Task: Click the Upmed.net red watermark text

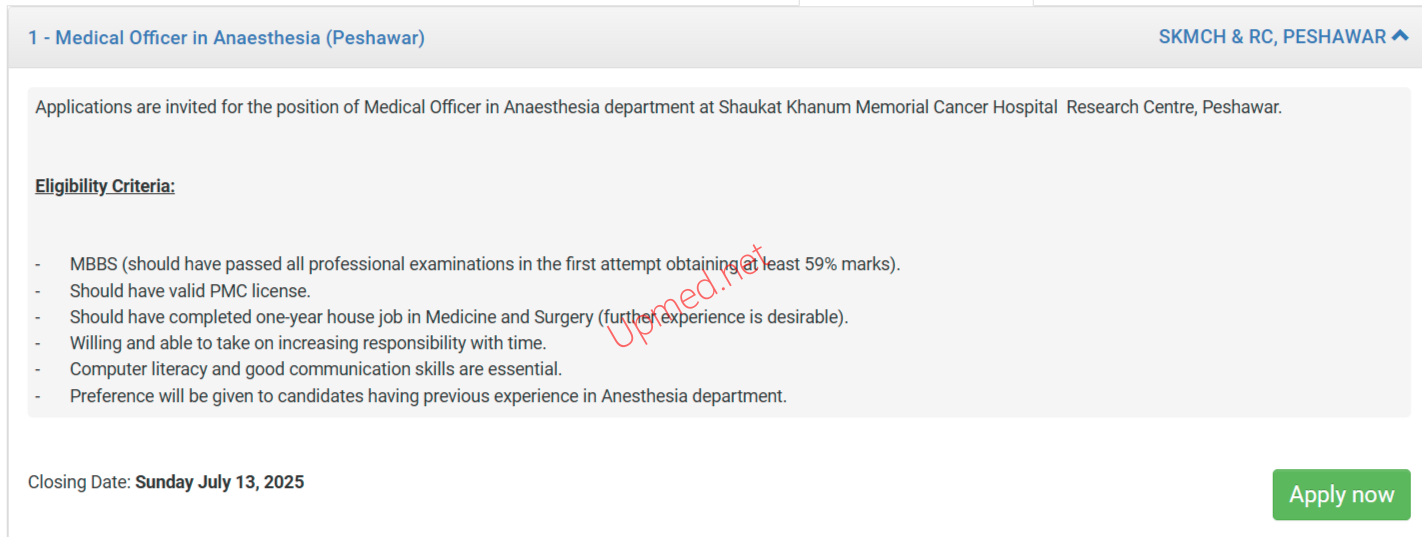Action: [x=687, y=297]
